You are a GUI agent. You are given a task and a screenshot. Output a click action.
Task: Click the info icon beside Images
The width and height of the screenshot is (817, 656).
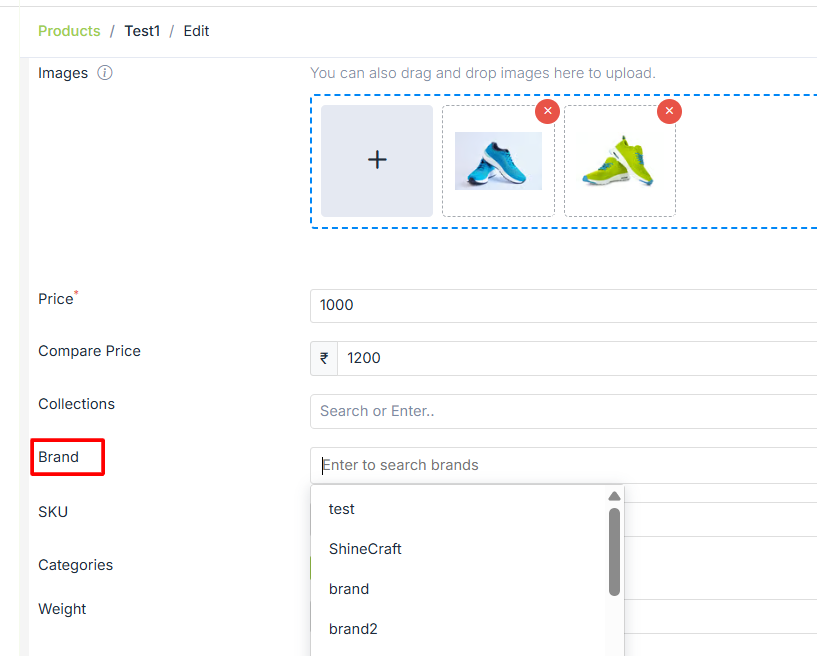point(105,73)
